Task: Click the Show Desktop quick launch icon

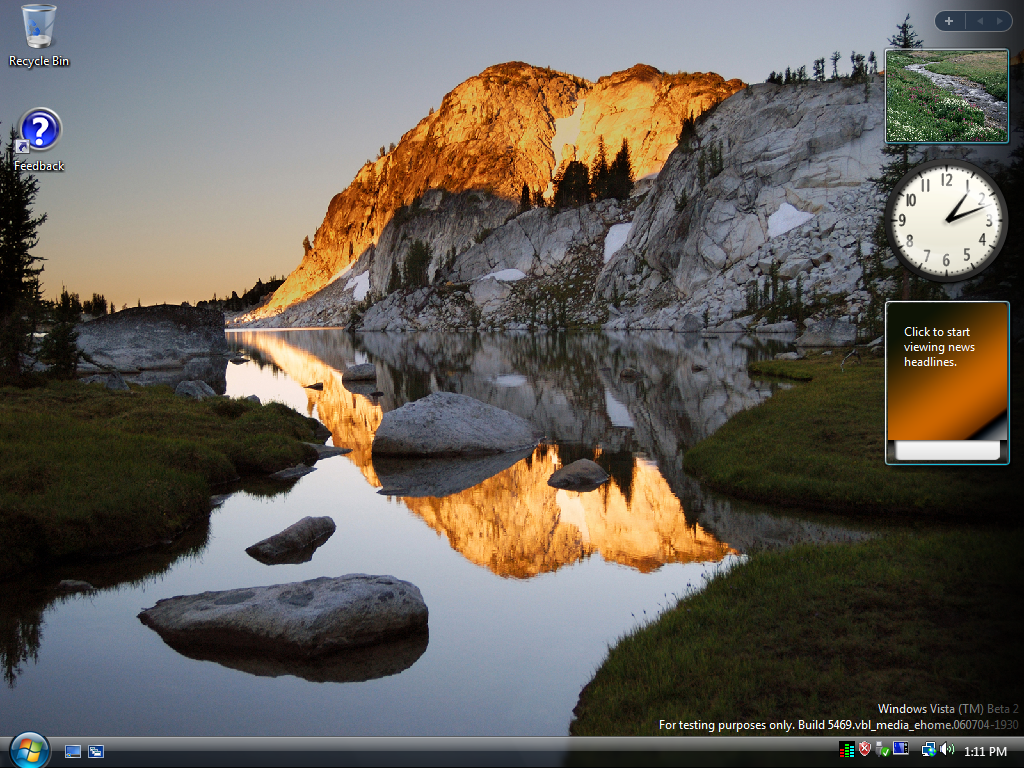Action: (x=73, y=752)
